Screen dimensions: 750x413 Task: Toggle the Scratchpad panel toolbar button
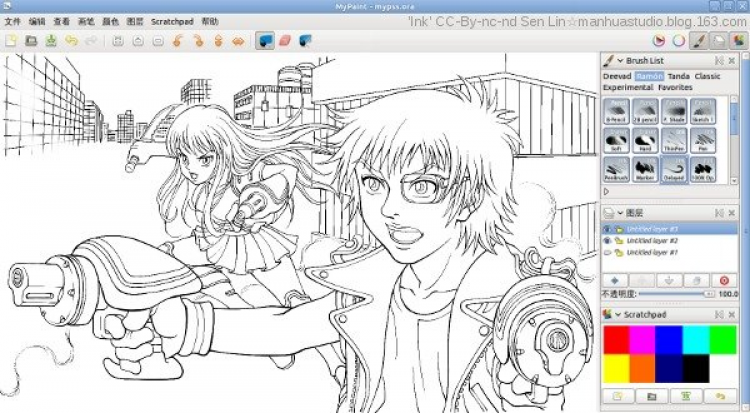[739, 41]
